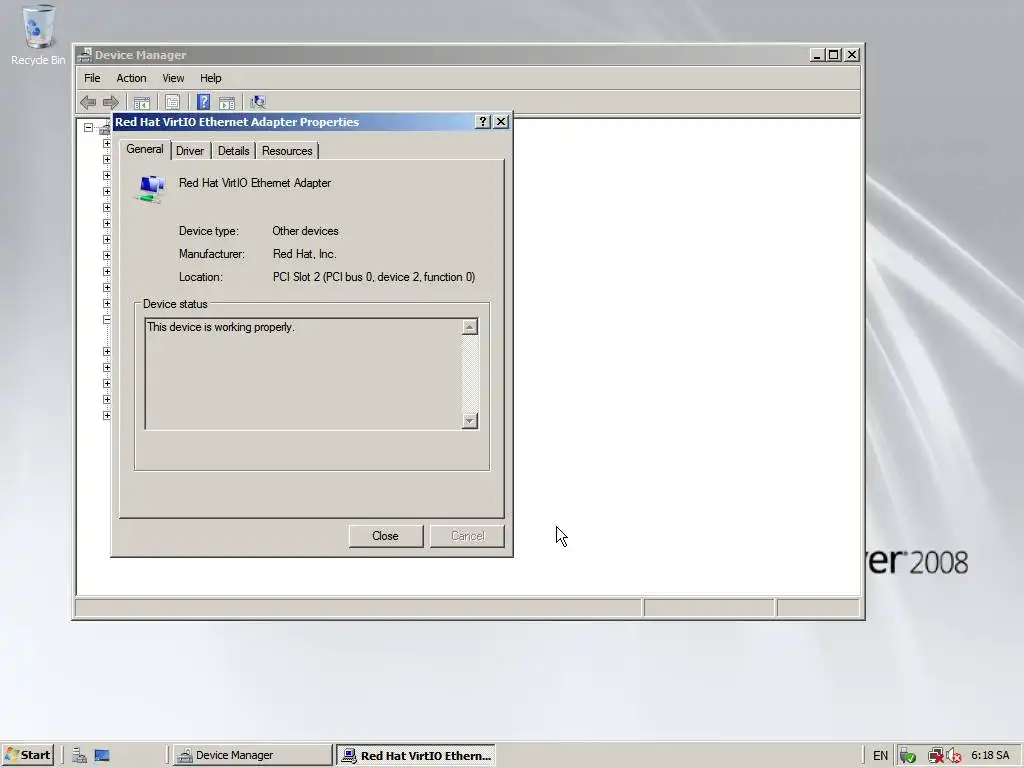Click the device status scrollbar track
This screenshot has width=1024, height=768.
click(470, 374)
